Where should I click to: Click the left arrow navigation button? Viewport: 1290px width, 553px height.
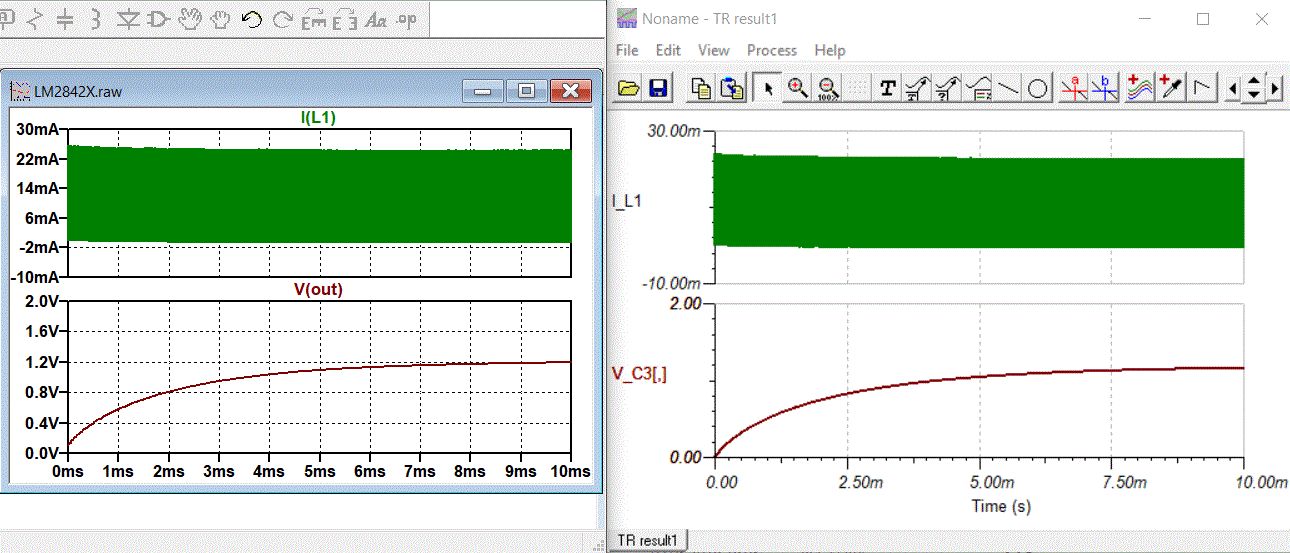pyautogui.click(x=1232, y=88)
